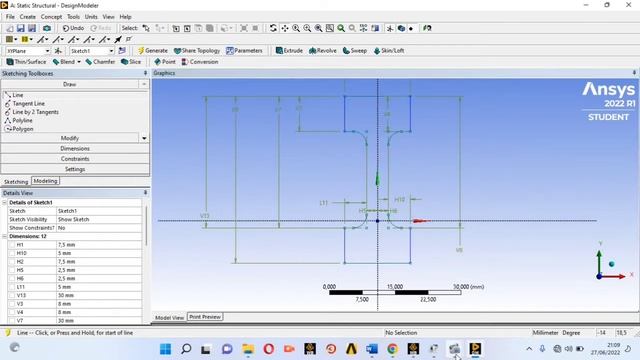This screenshot has width=640, height=360.
Task: Tick the V13 dimension parameter checkbox
Action: coord(11,296)
